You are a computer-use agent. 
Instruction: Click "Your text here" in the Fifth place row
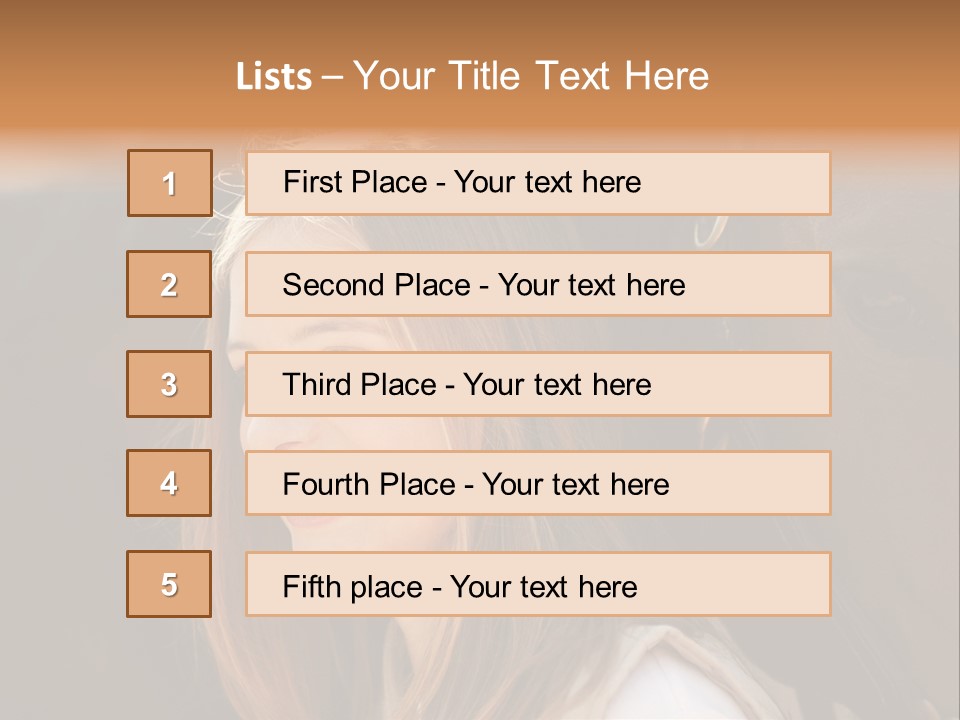(544, 586)
